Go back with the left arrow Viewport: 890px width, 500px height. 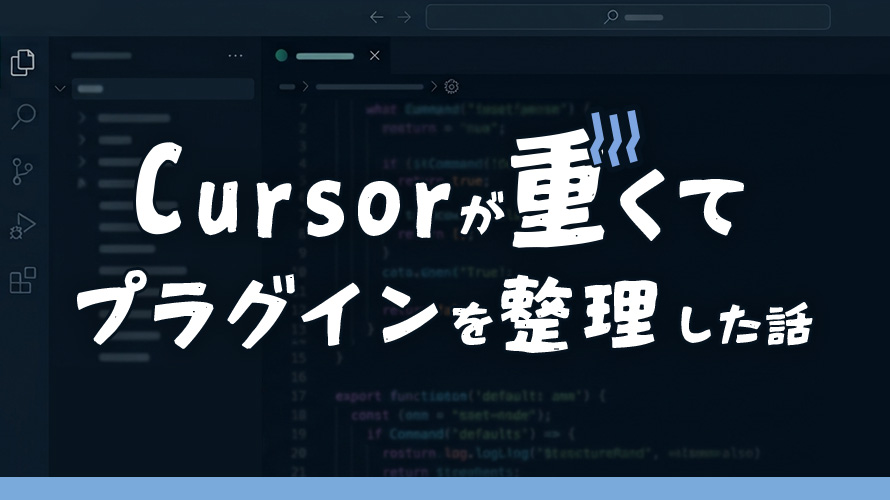click(x=376, y=17)
